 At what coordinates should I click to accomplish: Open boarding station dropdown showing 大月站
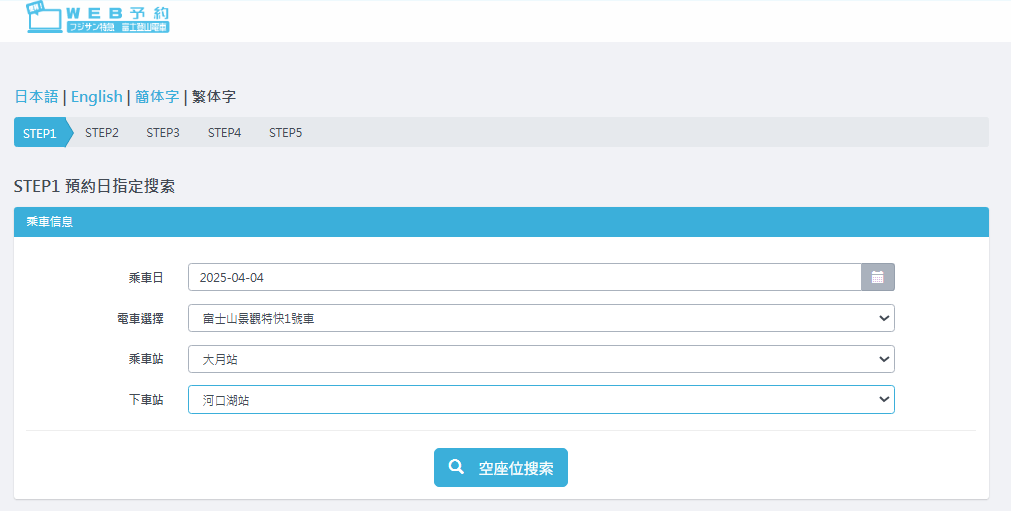540,359
